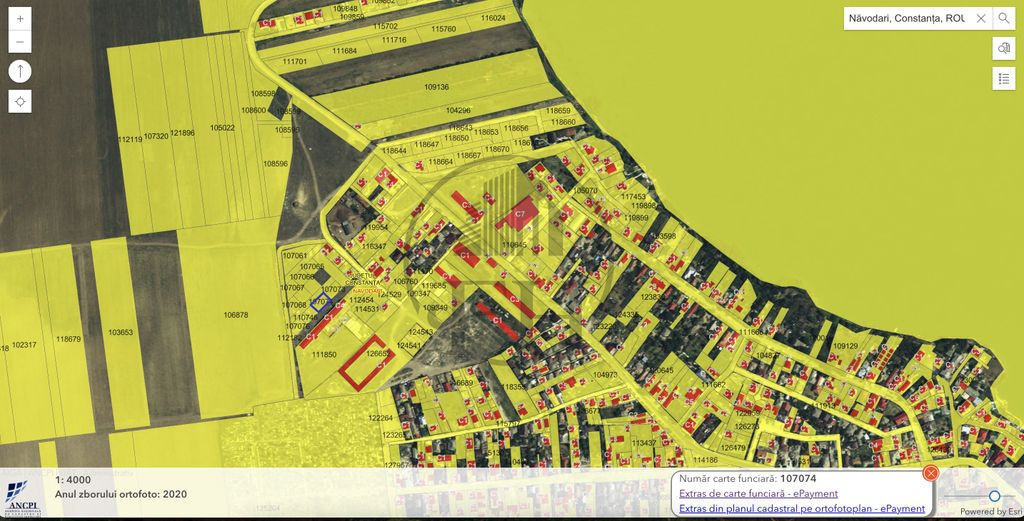Select parcel 105022 on the map
Screen dimensions: 1024x521
click(222, 128)
